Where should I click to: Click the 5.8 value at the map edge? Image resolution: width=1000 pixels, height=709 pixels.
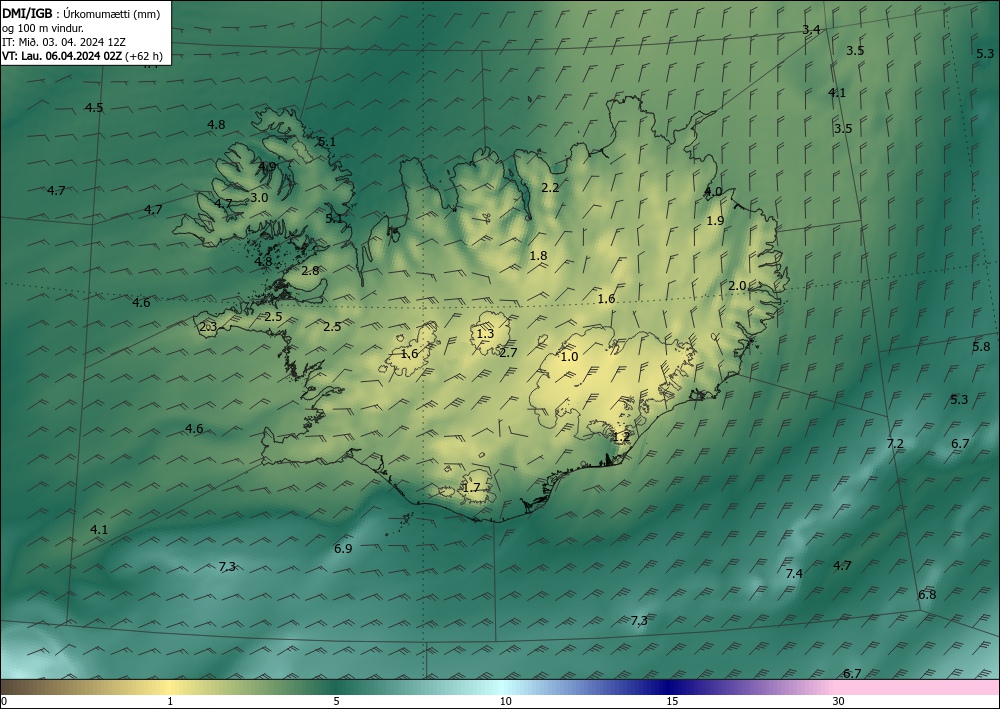click(x=981, y=346)
